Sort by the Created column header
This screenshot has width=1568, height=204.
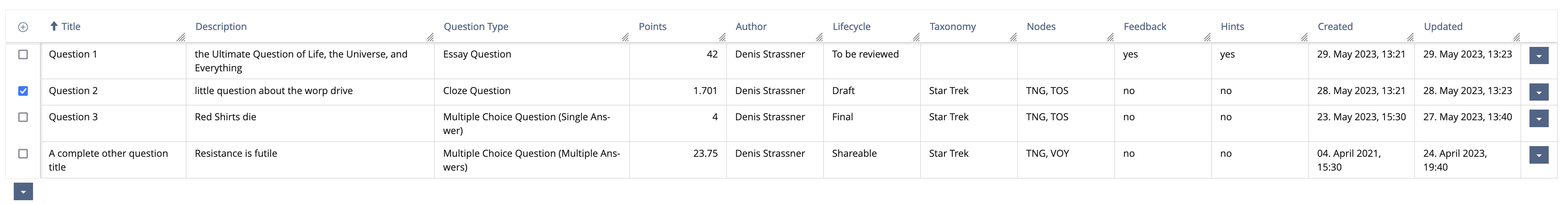pos(1335,27)
